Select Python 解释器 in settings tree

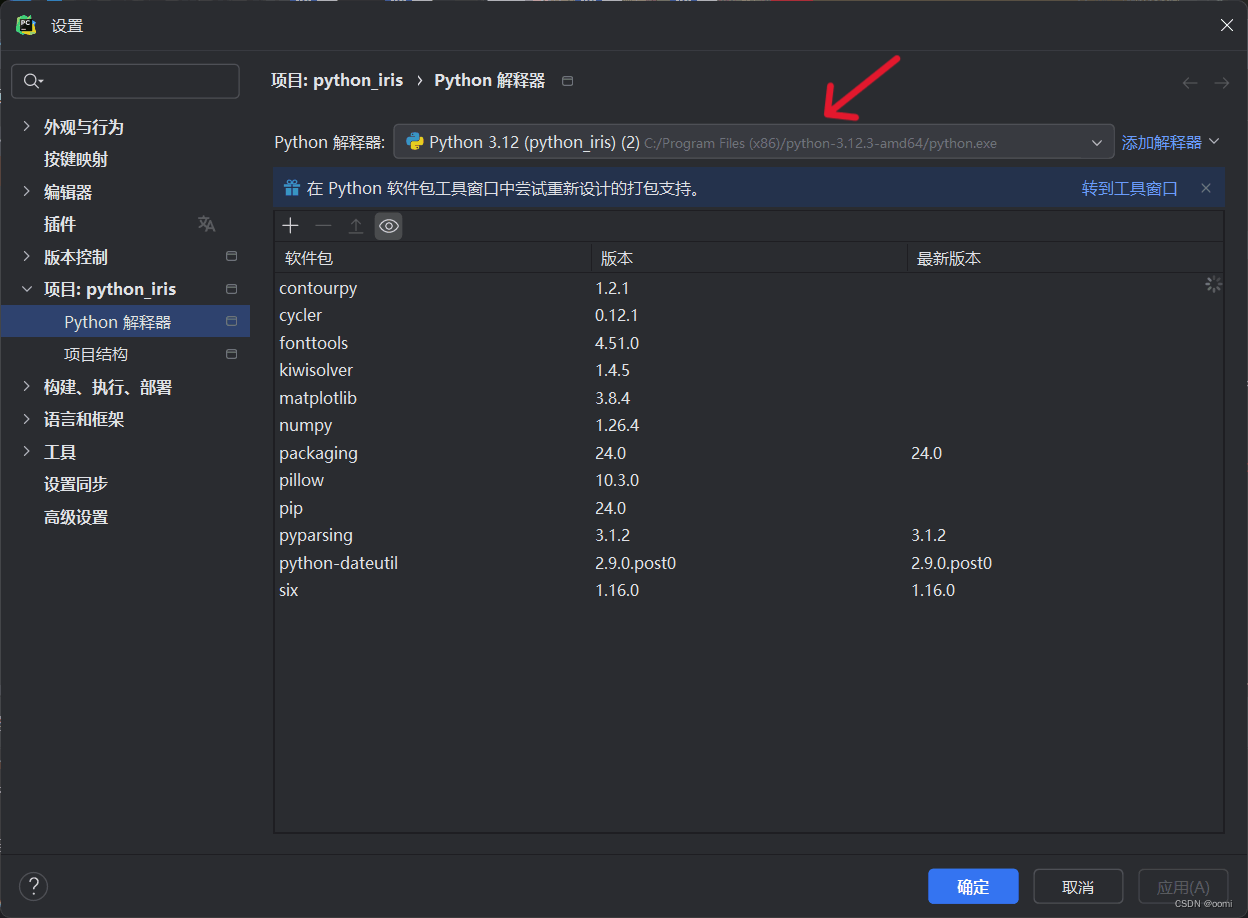125,322
